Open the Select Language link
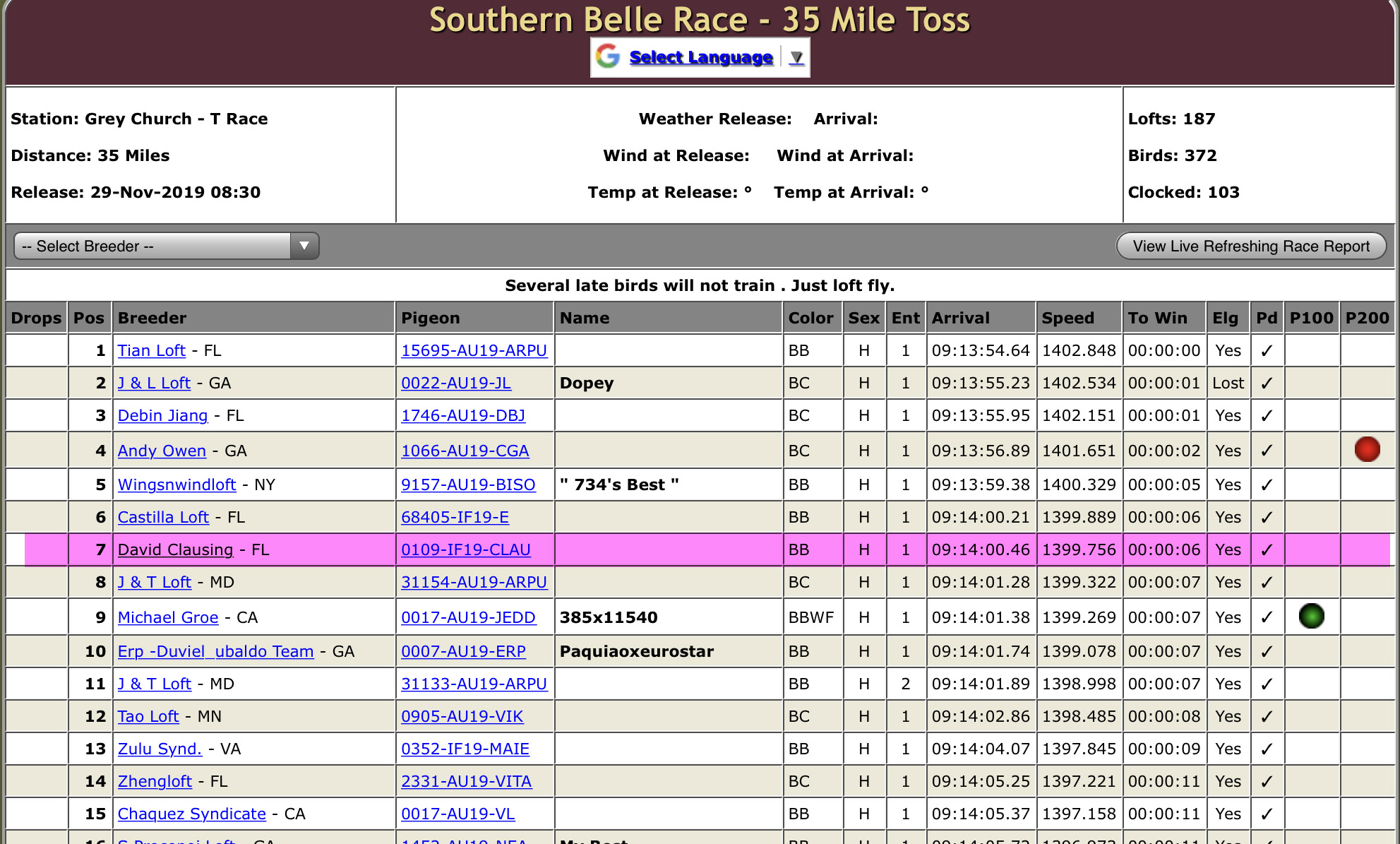Viewport: 1400px width, 844px height. (700, 57)
